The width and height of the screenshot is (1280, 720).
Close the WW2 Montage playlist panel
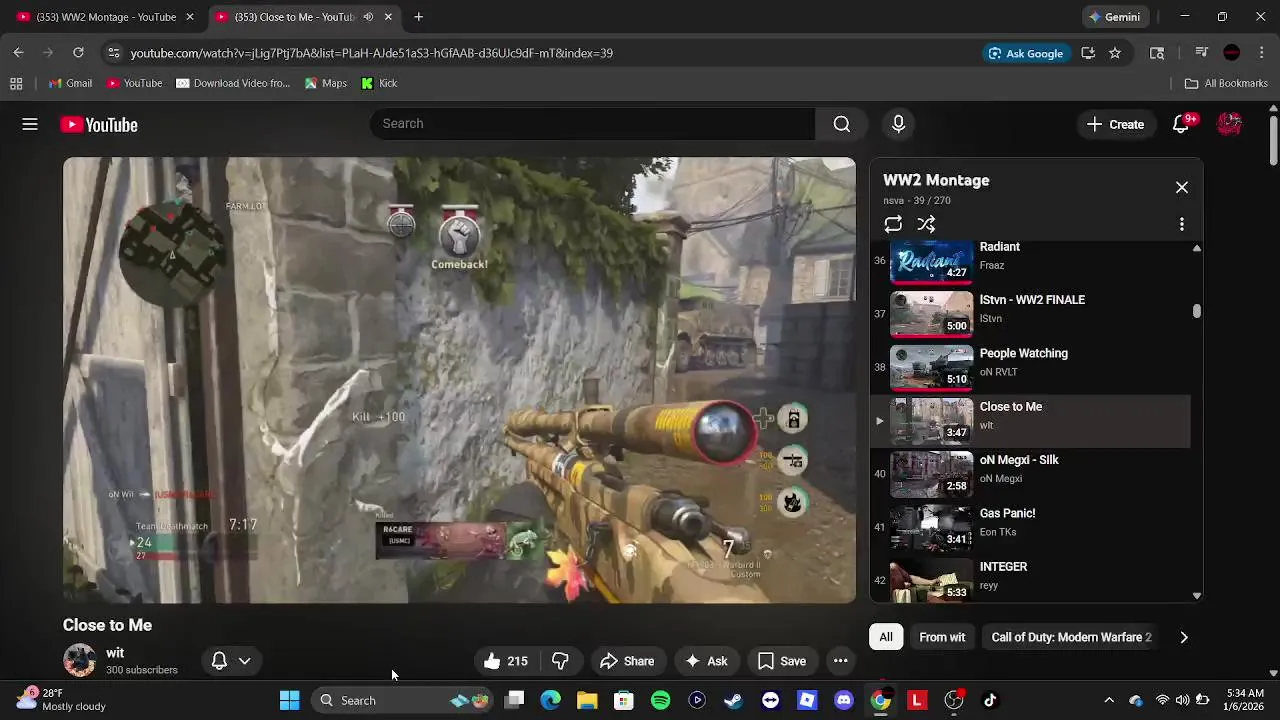click(x=1182, y=187)
